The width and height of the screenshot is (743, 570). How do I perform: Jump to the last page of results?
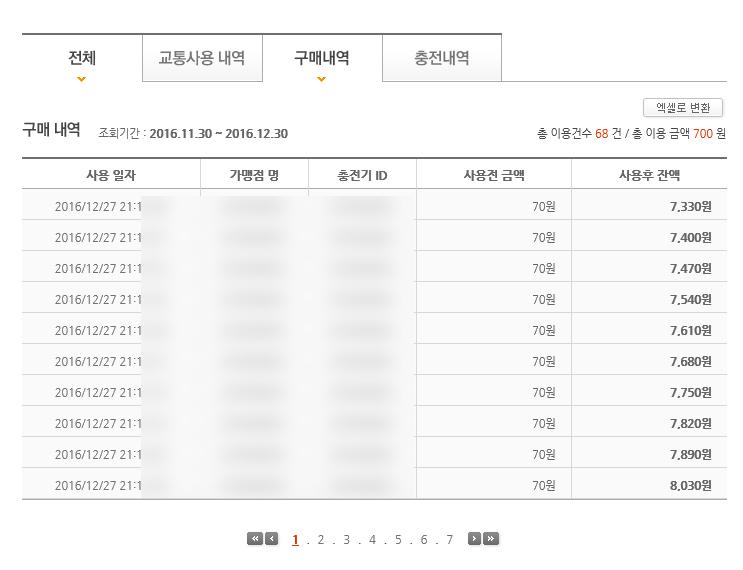coord(491,539)
